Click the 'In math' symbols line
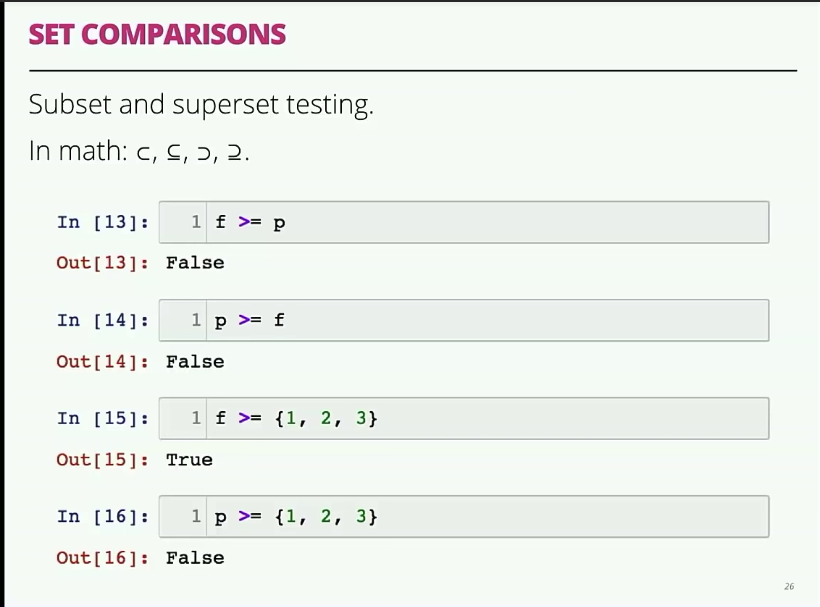820x607 pixels. coord(139,152)
